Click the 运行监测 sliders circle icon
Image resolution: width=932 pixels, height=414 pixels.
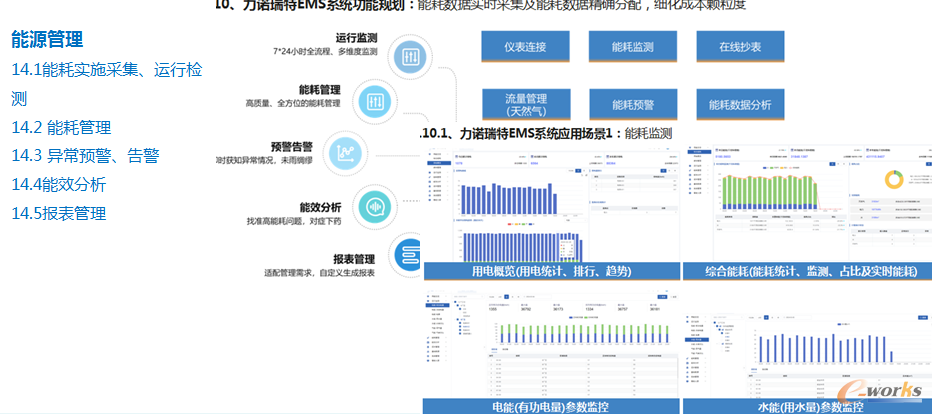coord(410,57)
